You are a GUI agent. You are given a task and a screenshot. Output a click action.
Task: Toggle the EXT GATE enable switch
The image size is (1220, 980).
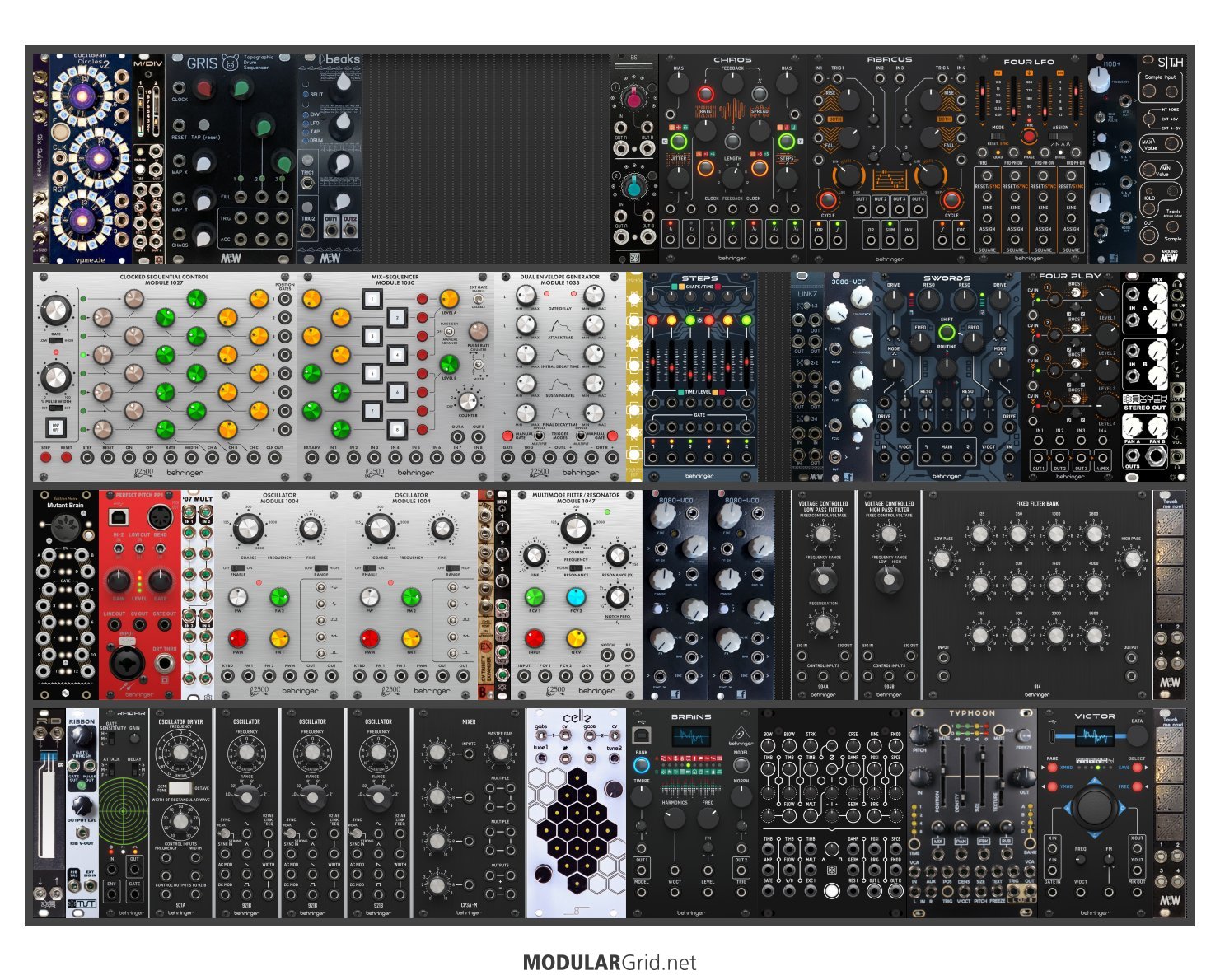(x=478, y=298)
